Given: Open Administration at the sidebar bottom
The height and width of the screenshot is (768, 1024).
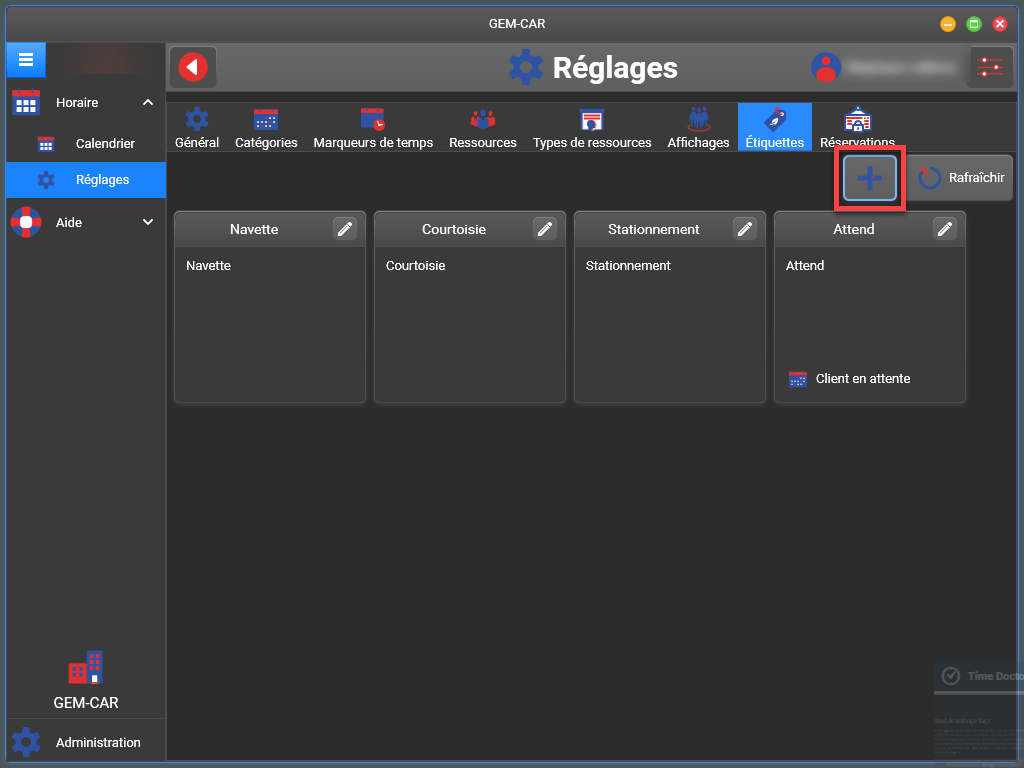Looking at the screenshot, I should coord(86,743).
